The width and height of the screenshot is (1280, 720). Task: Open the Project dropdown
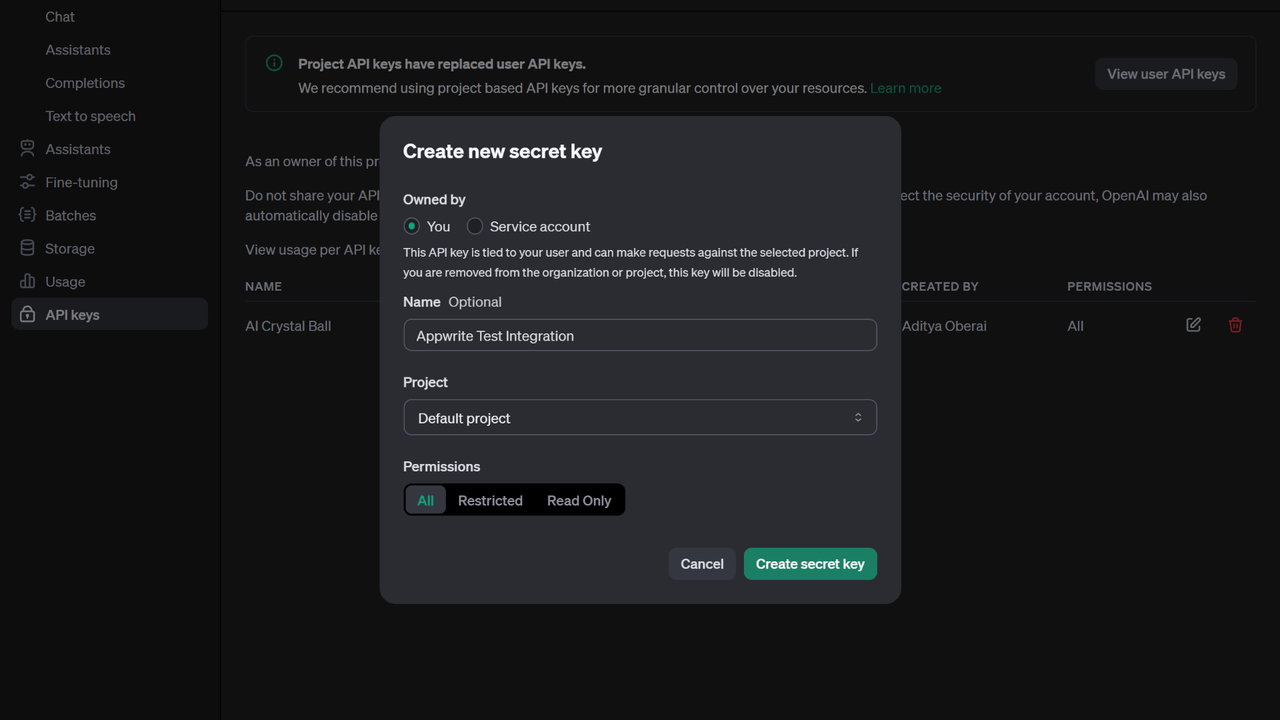click(640, 418)
